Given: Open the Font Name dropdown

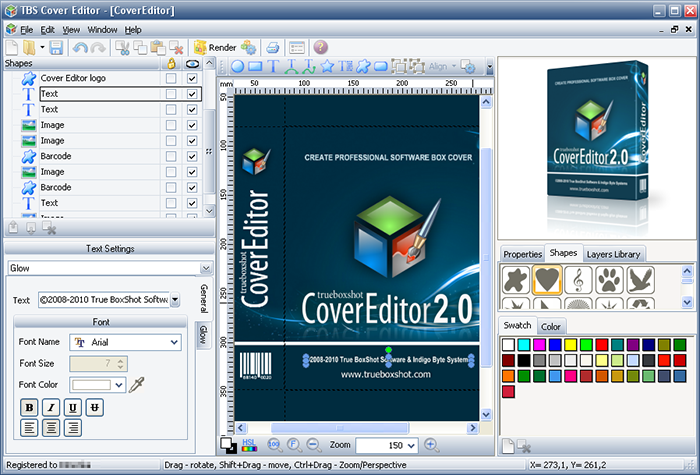Looking at the screenshot, I should [x=174, y=342].
